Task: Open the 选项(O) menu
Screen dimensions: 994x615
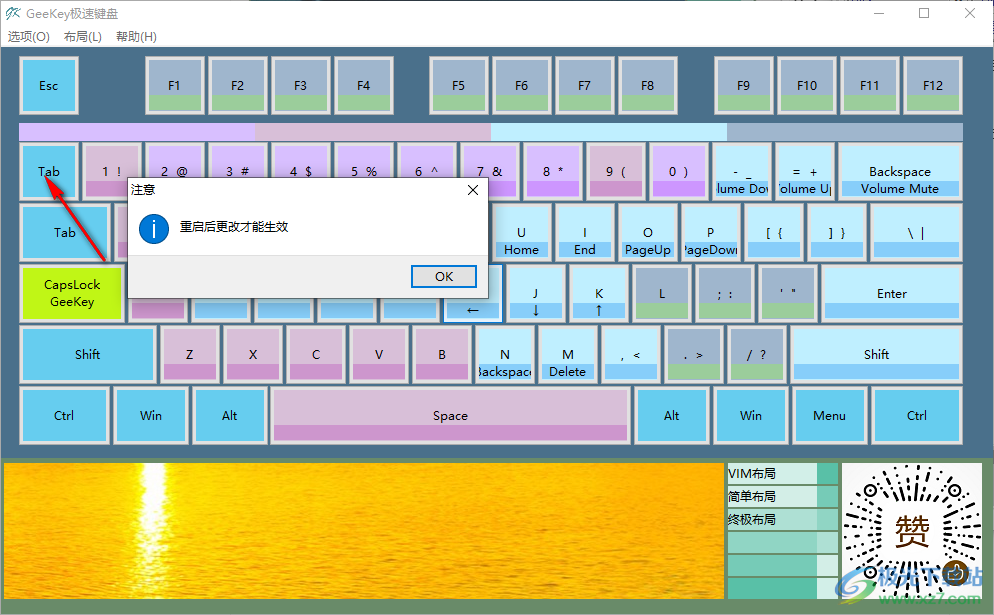Action: click(29, 37)
